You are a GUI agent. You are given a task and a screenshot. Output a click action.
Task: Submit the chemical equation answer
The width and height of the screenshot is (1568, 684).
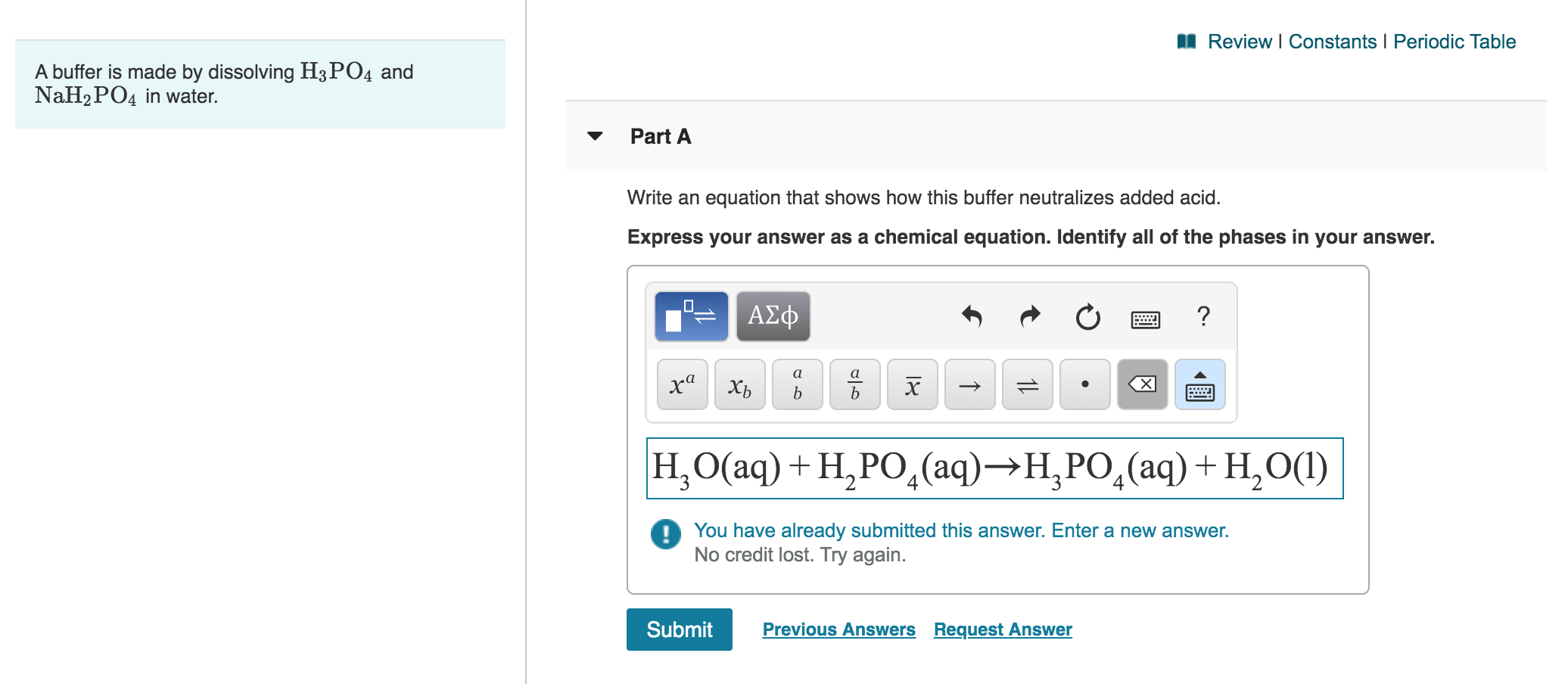click(679, 629)
